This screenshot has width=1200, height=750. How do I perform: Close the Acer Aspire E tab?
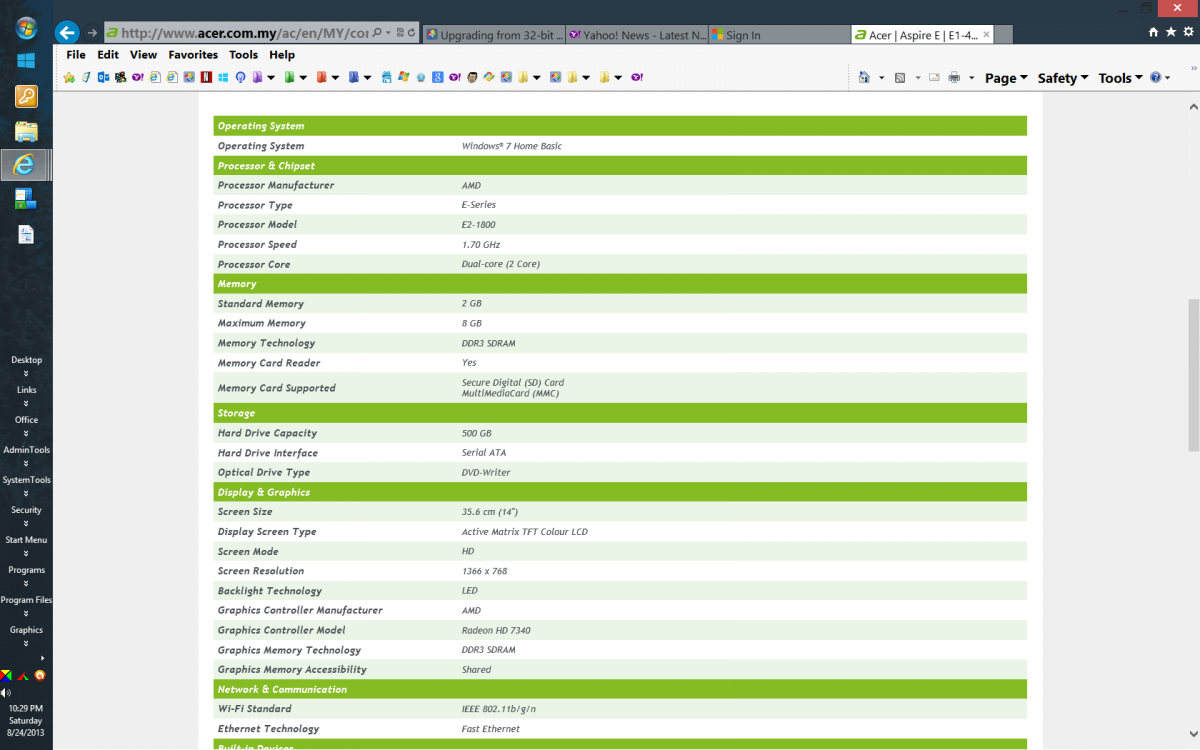coord(986,35)
